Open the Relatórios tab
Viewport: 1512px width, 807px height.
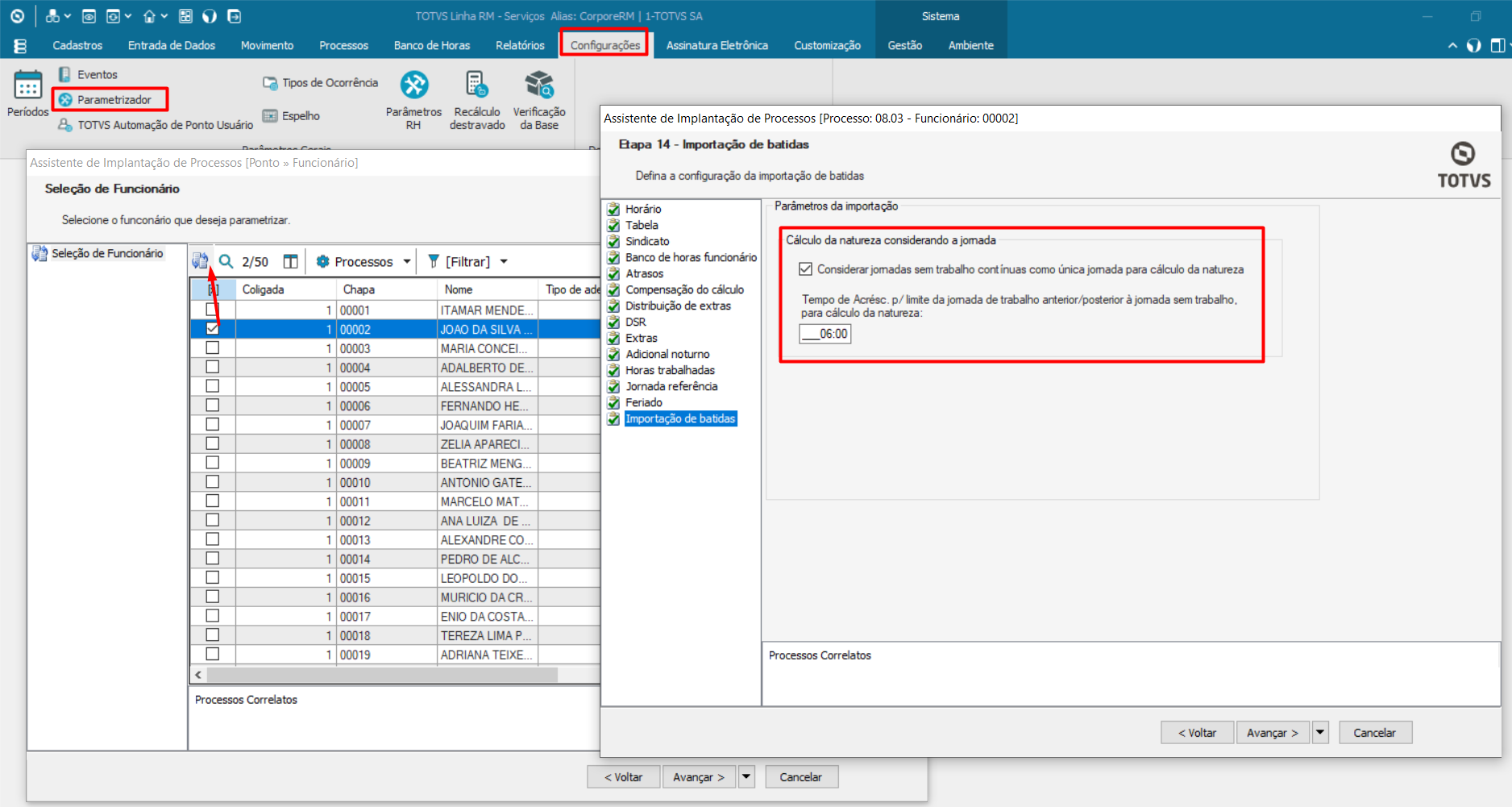[x=520, y=46]
